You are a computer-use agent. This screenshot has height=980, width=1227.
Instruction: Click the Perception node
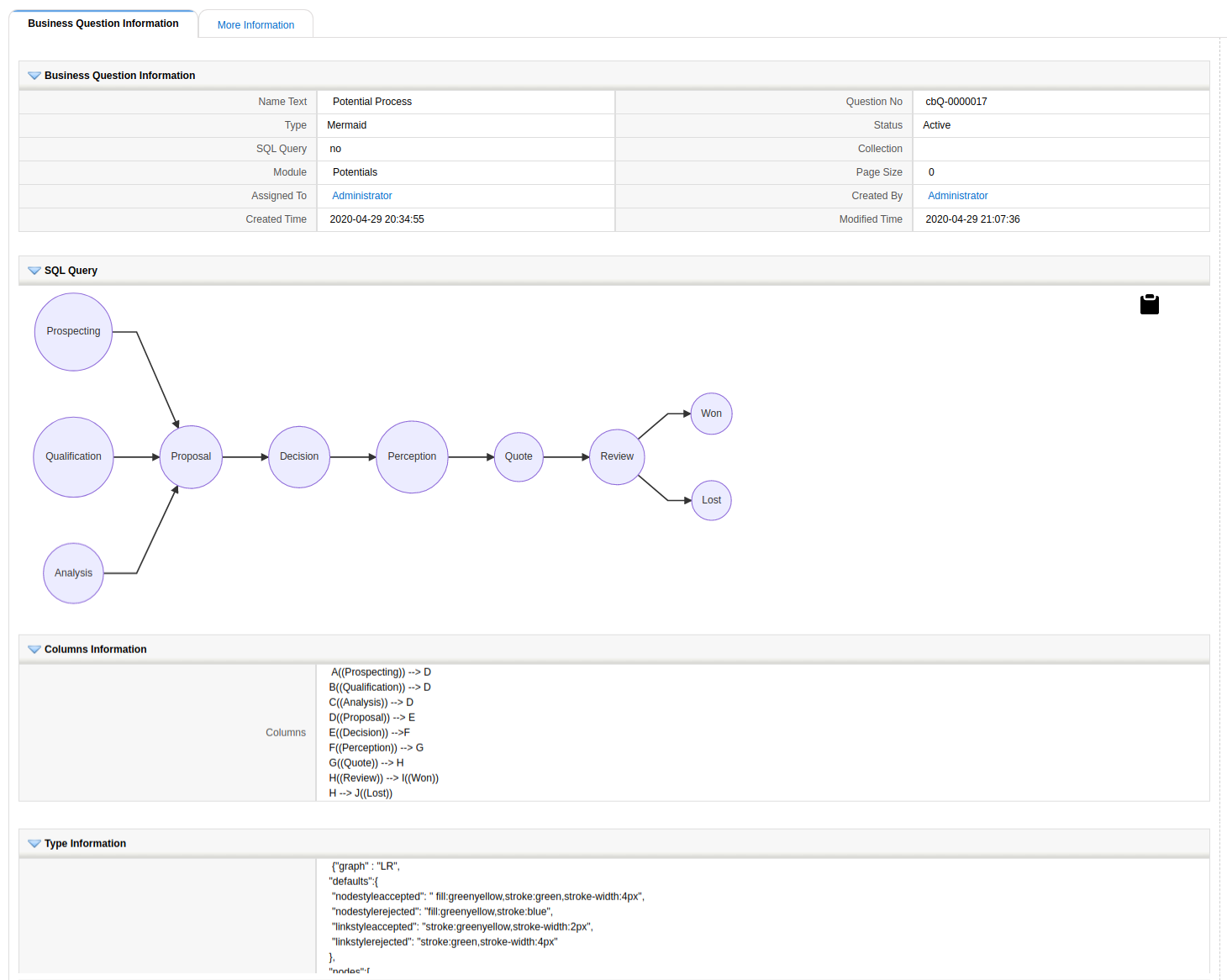(412, 456)
